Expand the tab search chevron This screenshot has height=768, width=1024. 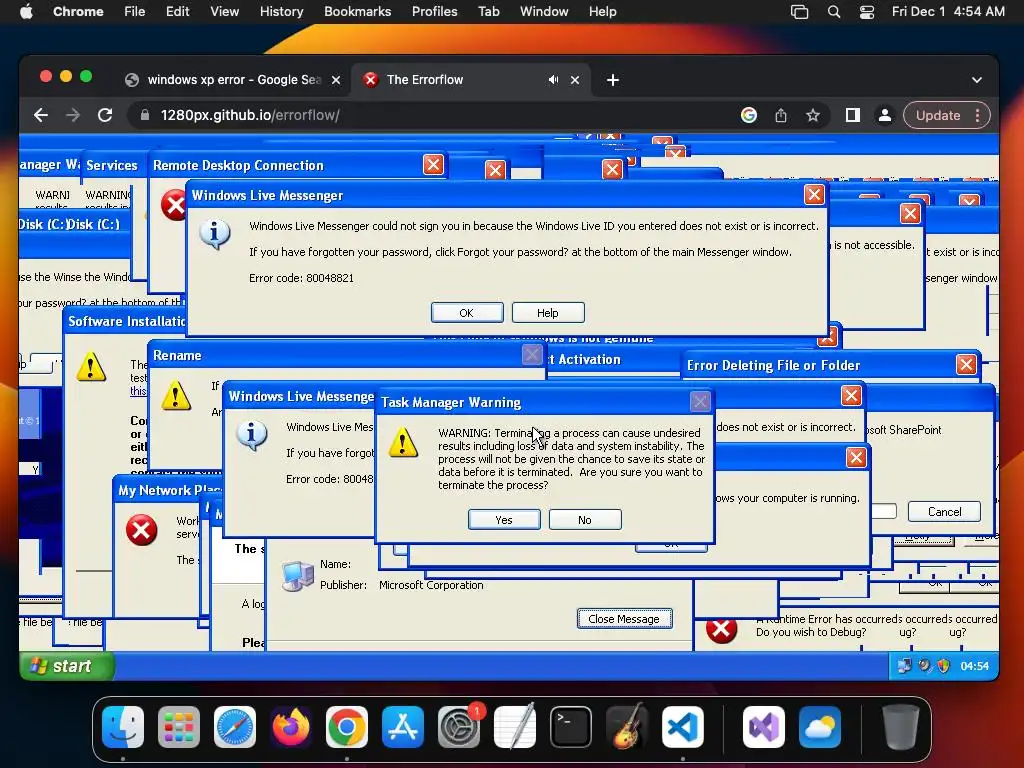[976, 80]
